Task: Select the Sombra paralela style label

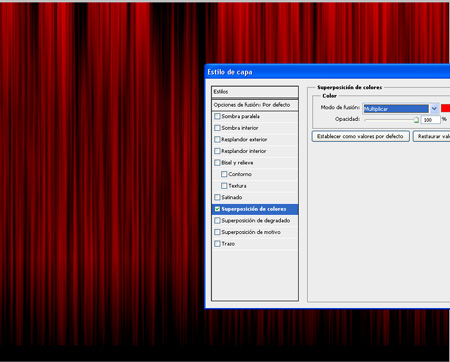Action: pos(240,116)
